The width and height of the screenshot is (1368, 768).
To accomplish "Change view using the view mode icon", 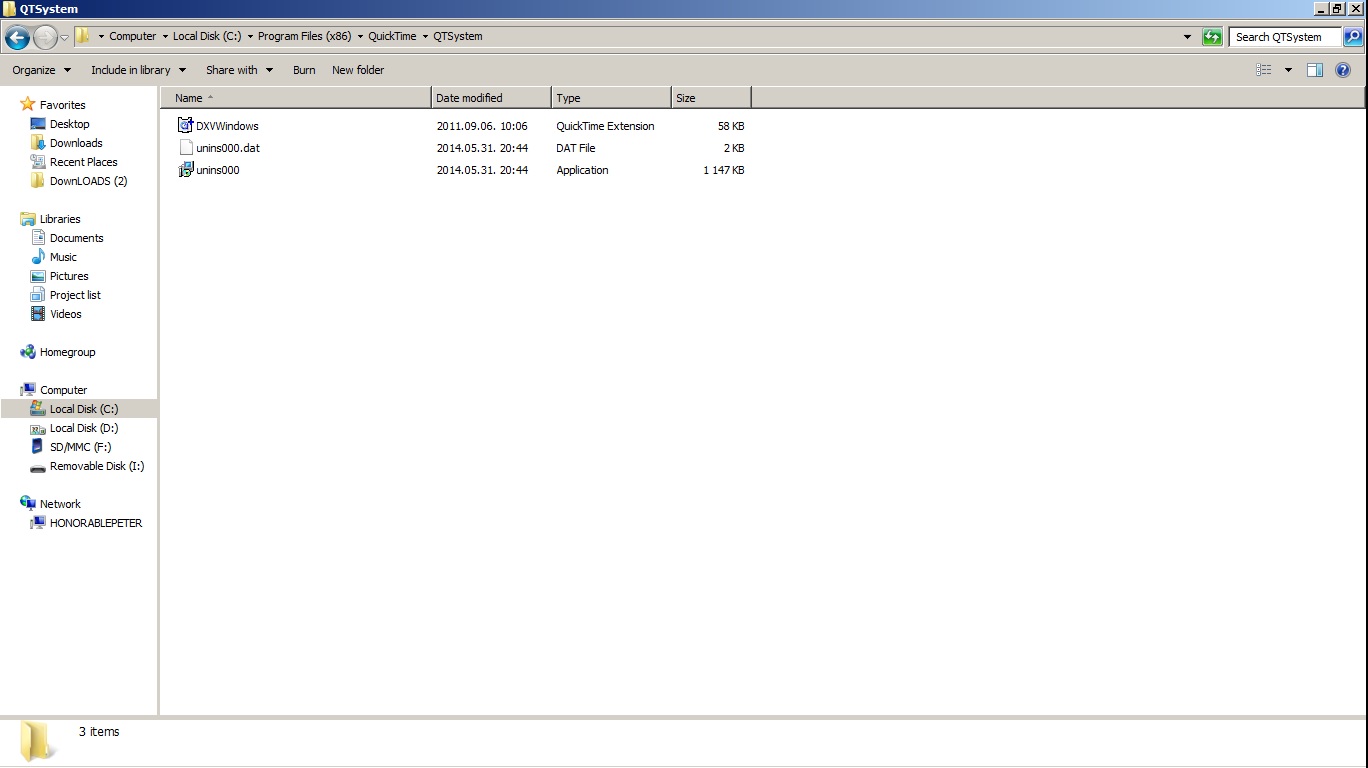I will [x=1264, y=70].
